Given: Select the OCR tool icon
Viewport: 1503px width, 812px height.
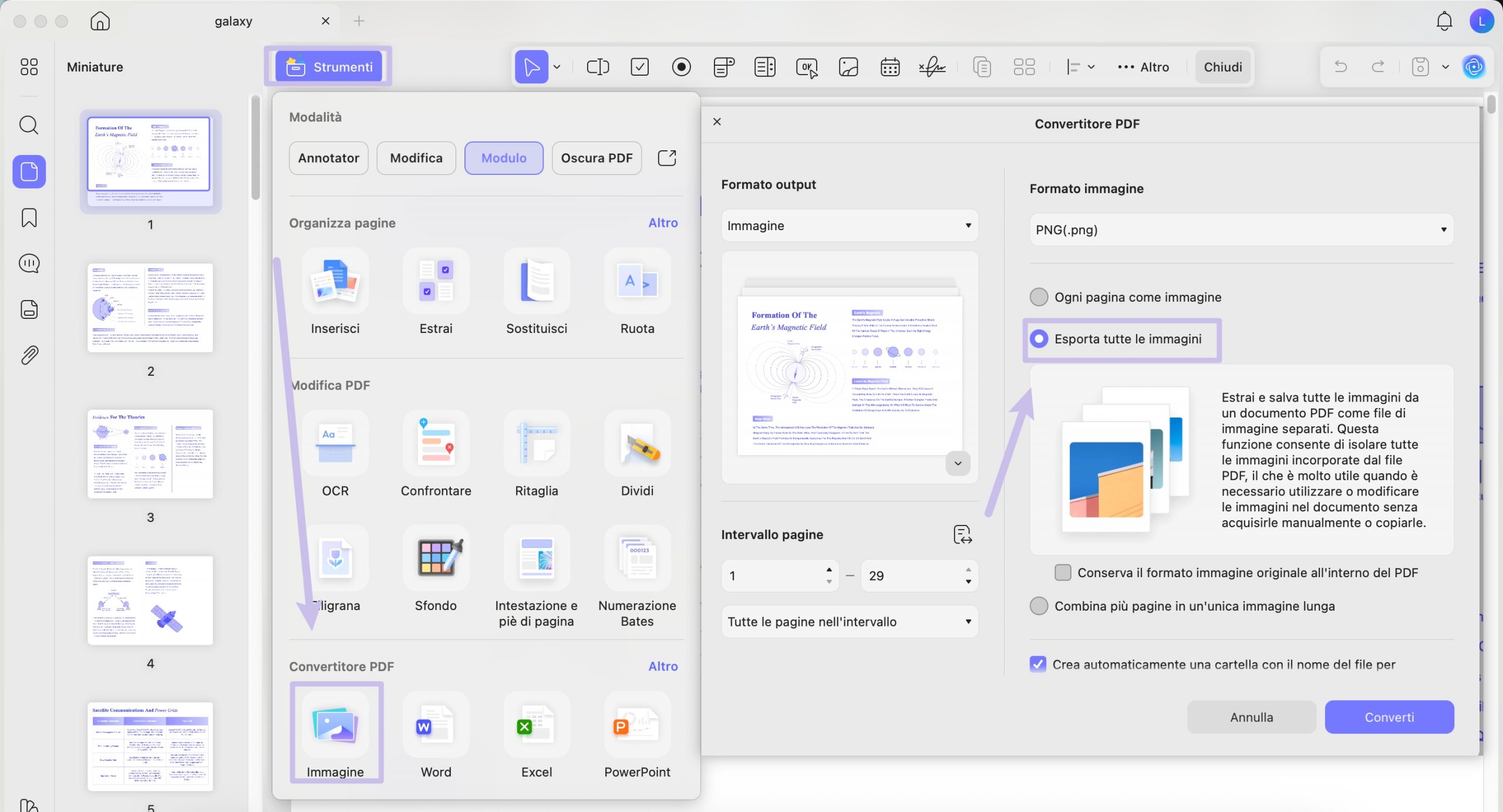Looking at the screenshot, I should pyautogui.click(x=335, y=444).
